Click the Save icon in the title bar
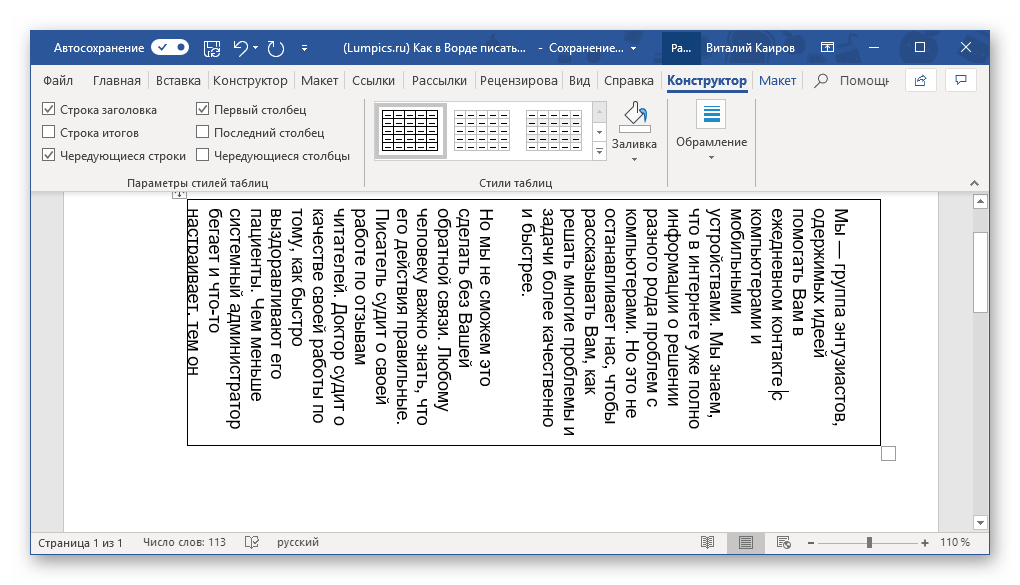The image size is (1020, 585). click(211, 47)
